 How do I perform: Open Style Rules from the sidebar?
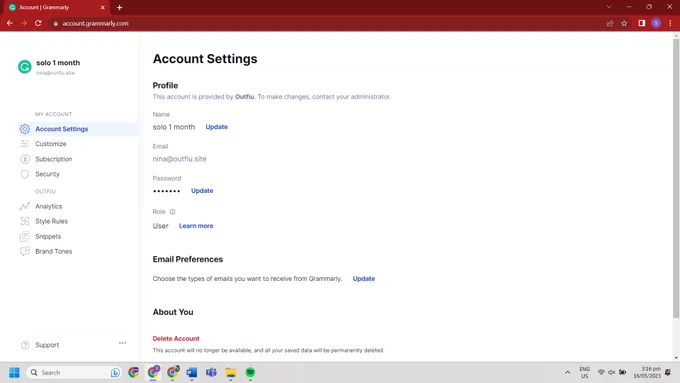51,221
